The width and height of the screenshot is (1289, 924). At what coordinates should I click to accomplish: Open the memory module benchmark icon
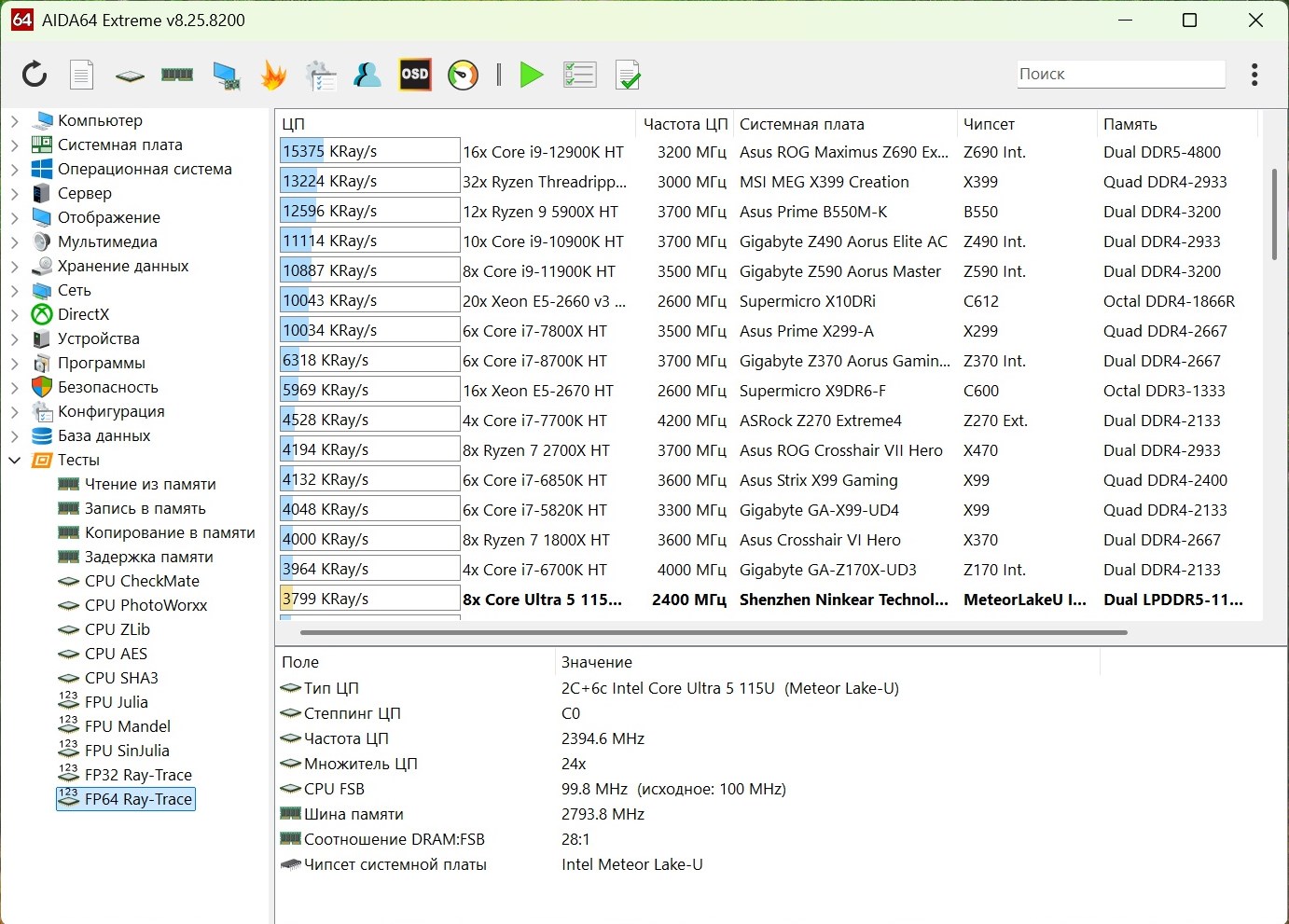coord(177,75)
